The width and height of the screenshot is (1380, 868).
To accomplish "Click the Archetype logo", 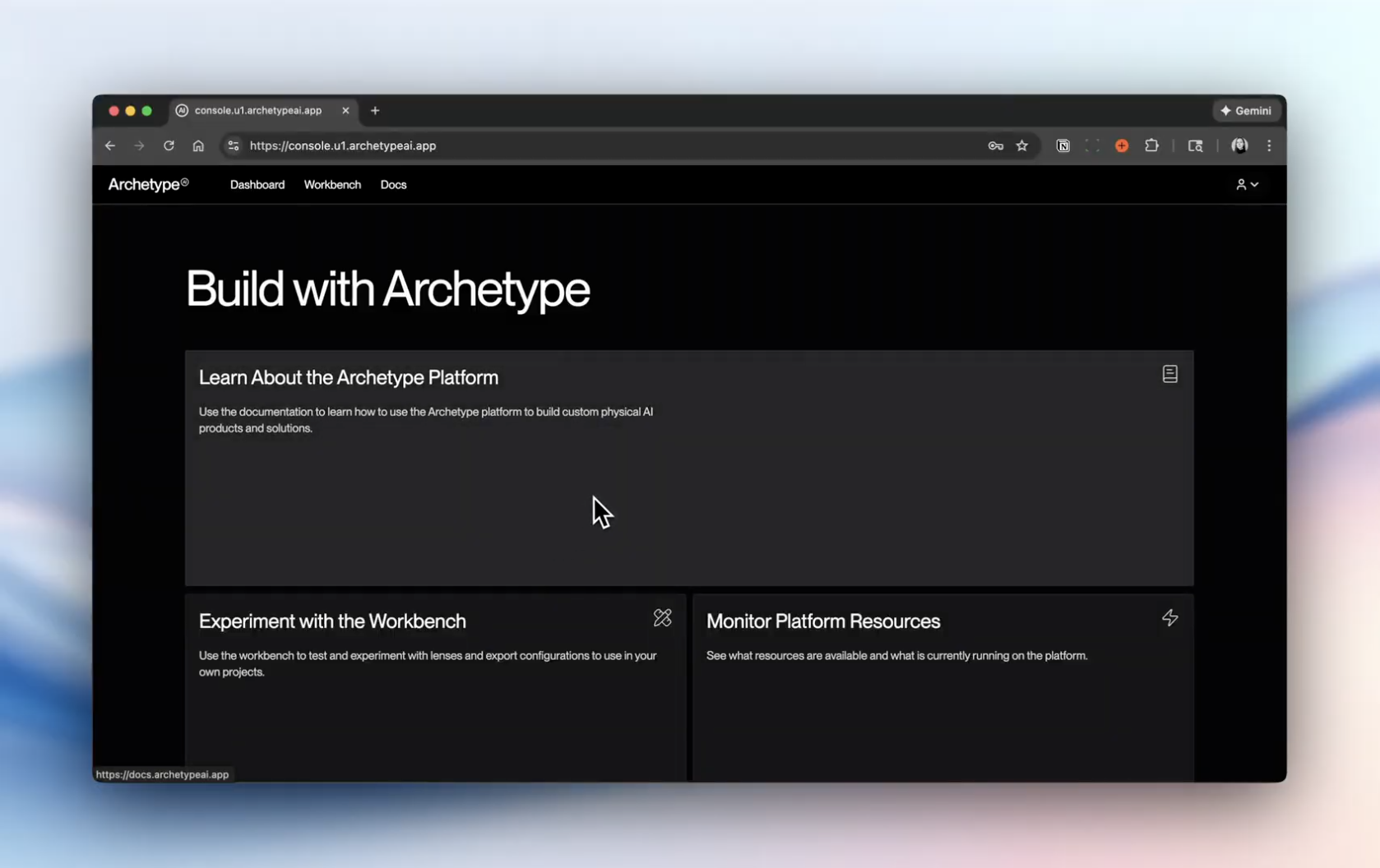I will (x=149, y=184).
